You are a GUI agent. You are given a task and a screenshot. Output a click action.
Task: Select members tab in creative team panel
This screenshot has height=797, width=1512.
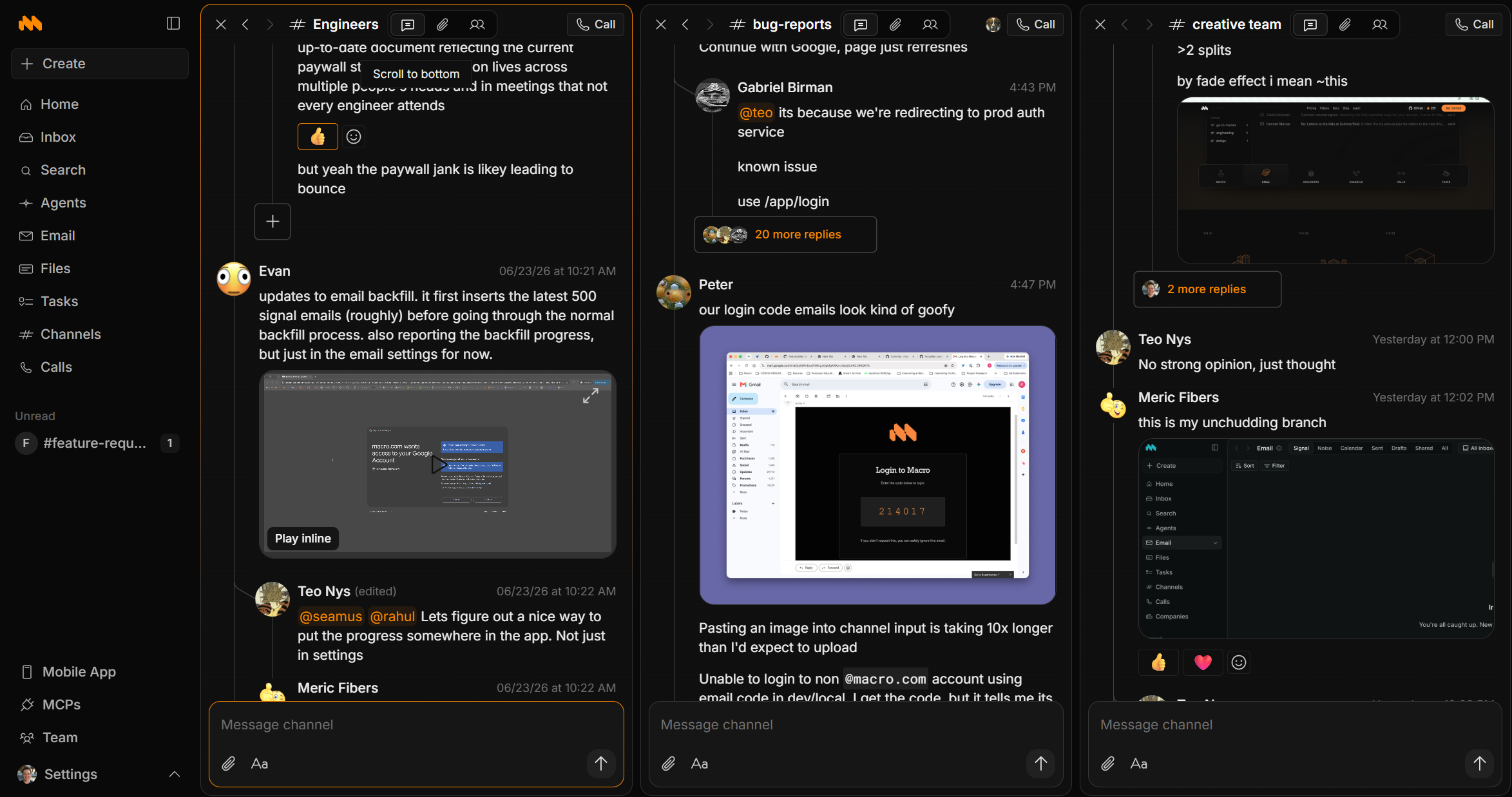pos(1380,24)
